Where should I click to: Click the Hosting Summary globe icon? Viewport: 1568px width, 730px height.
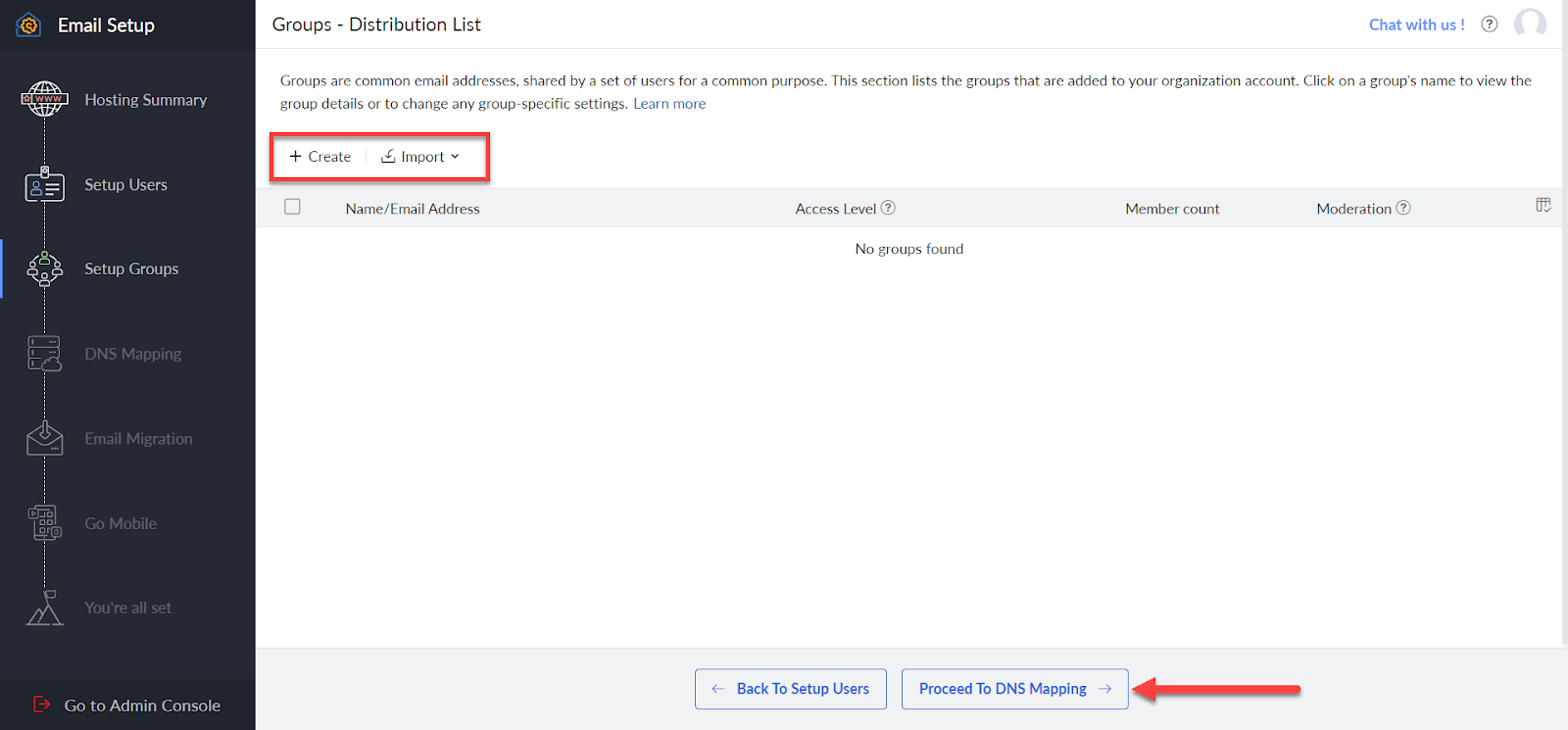click(45, 99)
